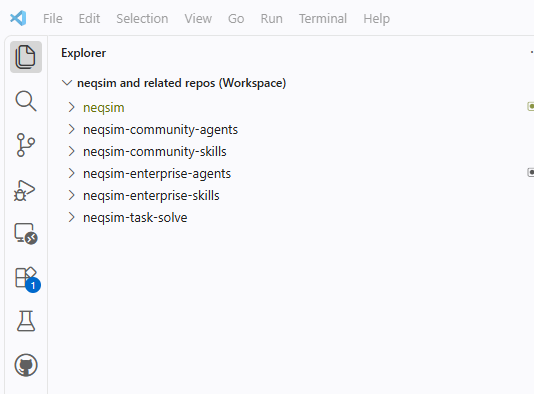Viewport: 534px width, 394px height.
Task: Select the neqsim-enterprise-skills folder name
Action: [151, 195]
